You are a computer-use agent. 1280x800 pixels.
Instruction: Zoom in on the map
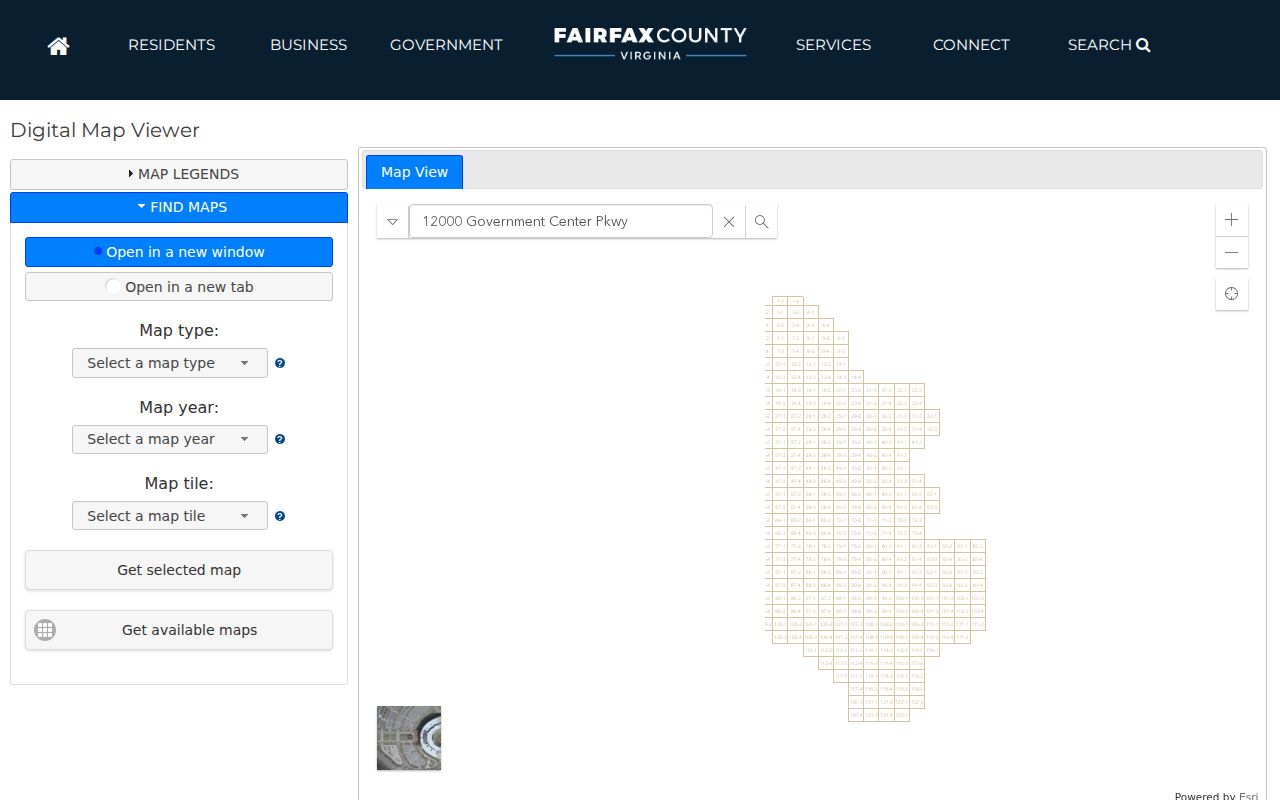click(x=1232, y=220)
